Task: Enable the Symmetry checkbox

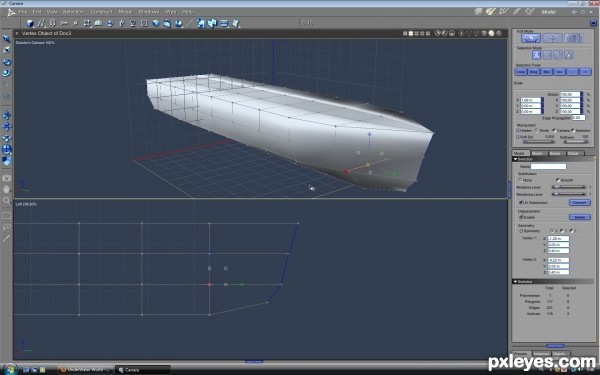Action: click(521, 231)
